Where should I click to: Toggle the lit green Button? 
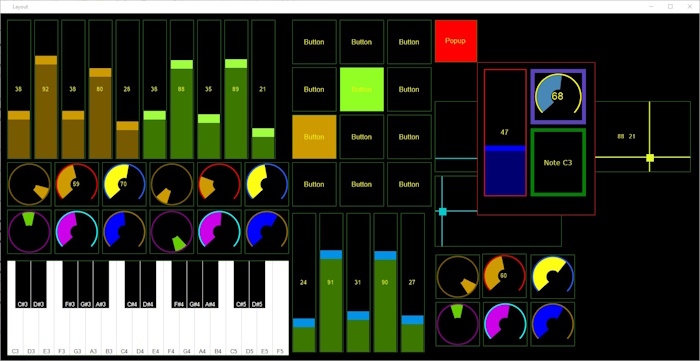click(x=362, y=89)
